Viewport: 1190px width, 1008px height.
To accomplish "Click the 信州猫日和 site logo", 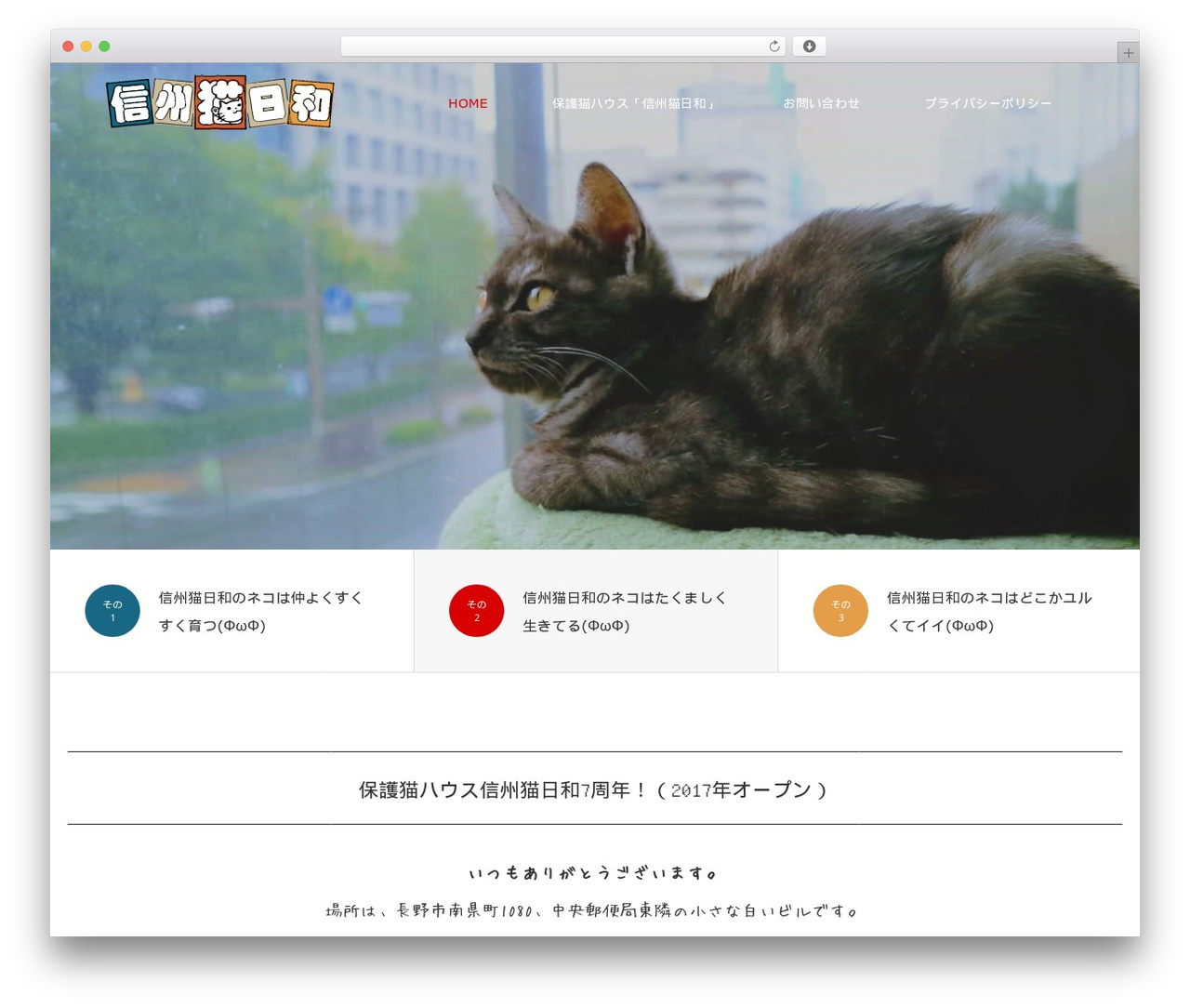I will point(220,102).
